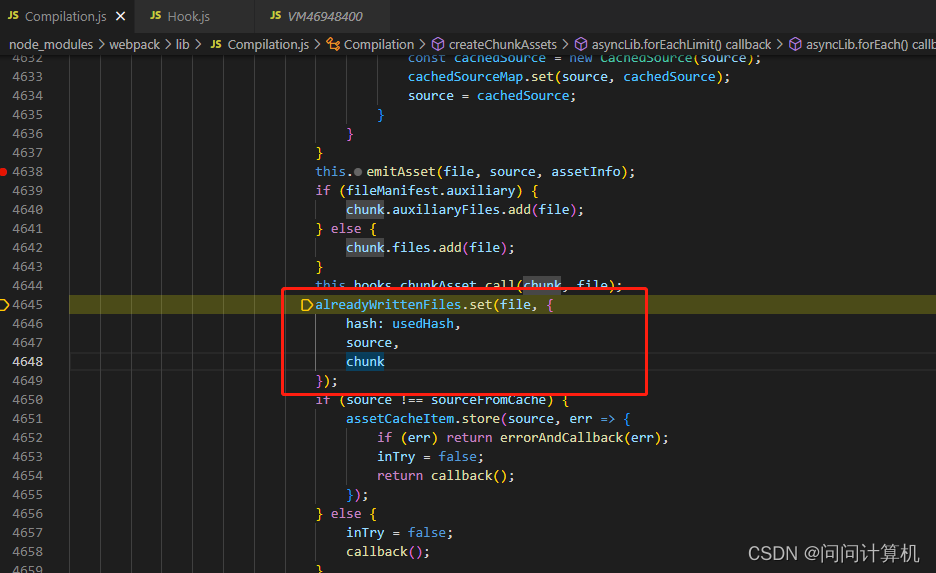Close the Compilation.js tab

coord(121,16)
